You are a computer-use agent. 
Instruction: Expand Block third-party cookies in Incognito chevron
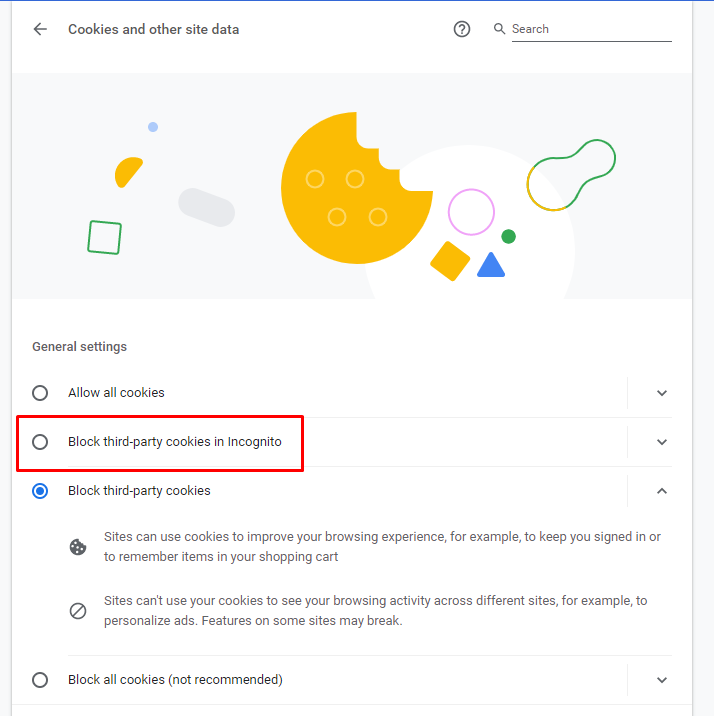tap(662, 442)
